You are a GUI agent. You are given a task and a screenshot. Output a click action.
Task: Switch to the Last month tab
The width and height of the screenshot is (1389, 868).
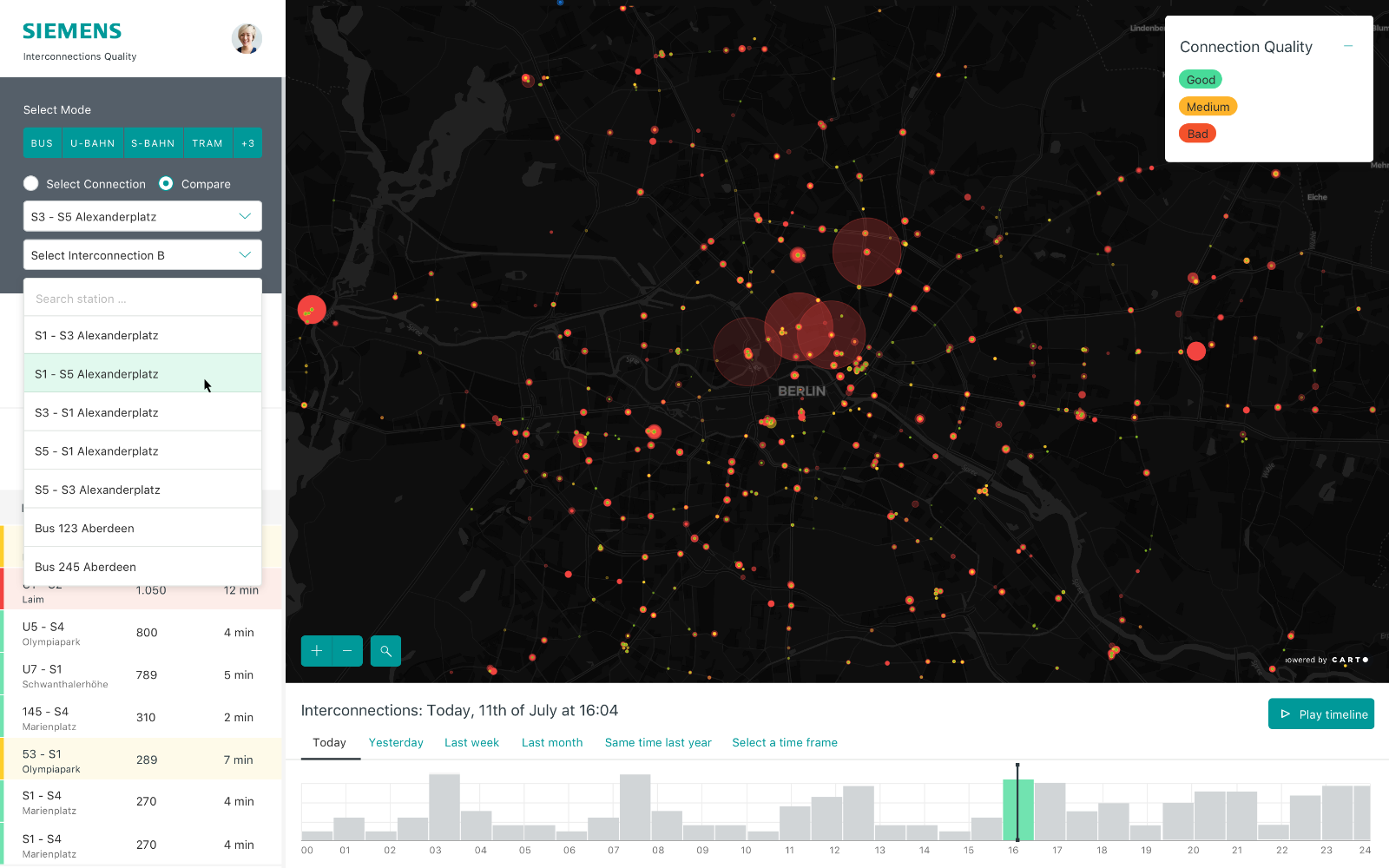552,743
